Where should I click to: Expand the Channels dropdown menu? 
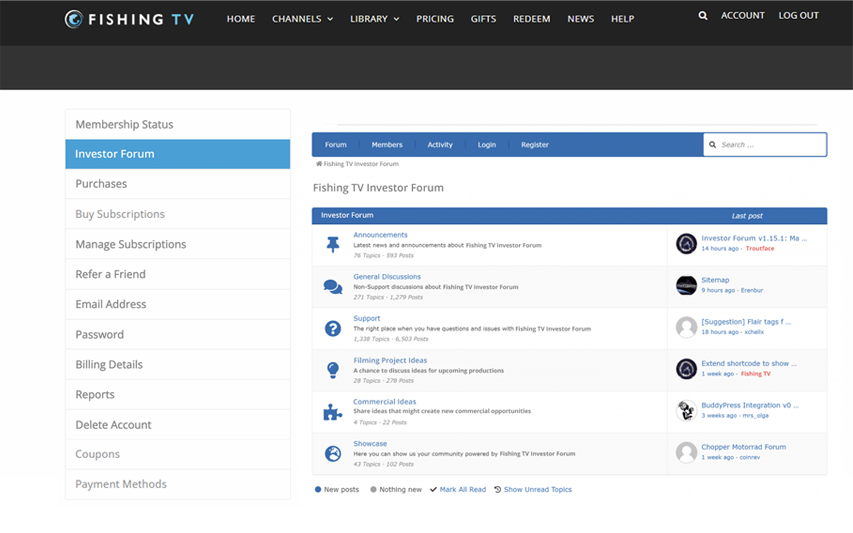click(302, 19)
